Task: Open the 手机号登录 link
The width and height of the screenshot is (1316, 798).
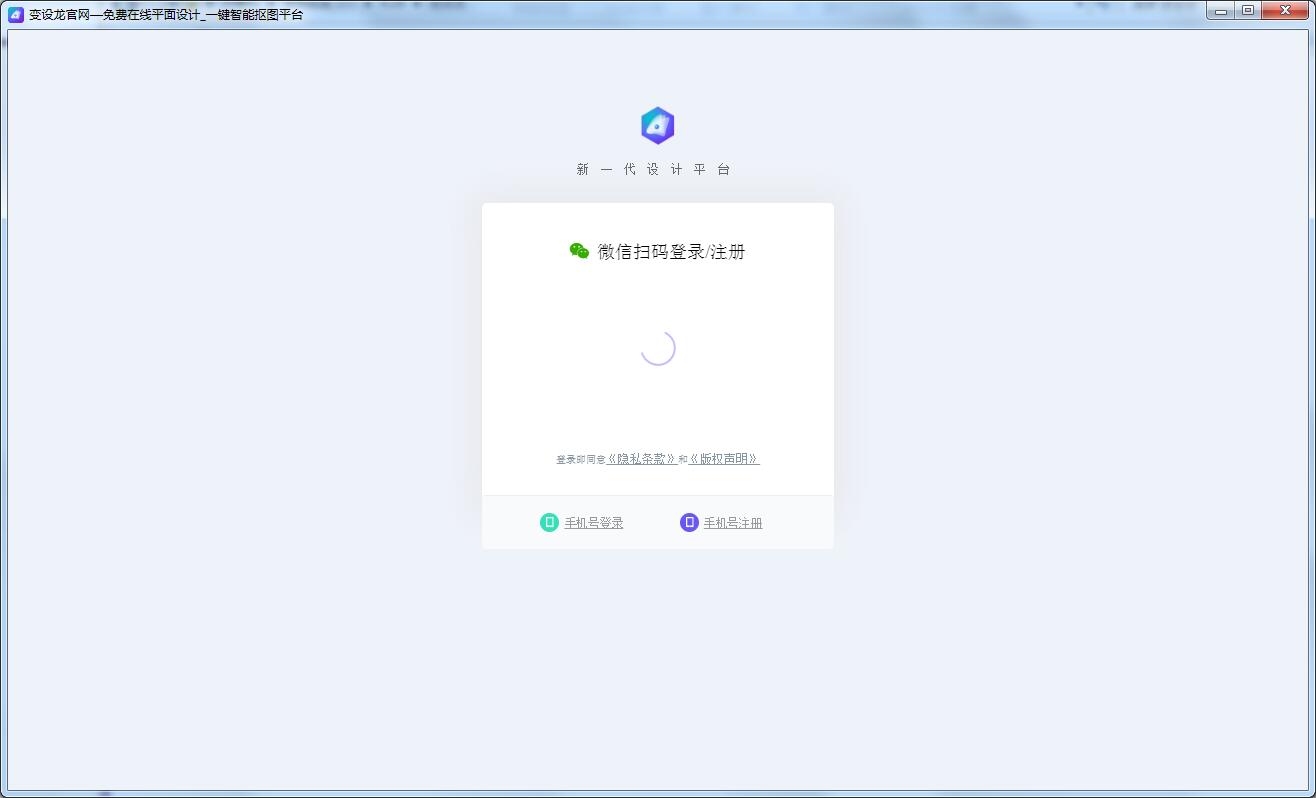Action: tap(594, 523)
